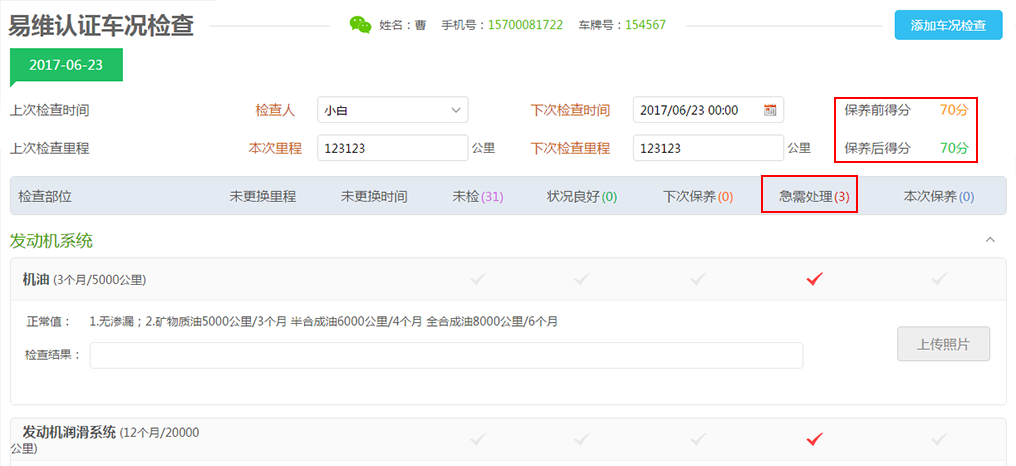Screen dimensions: 1016x466
Task: Filter by 未检 (31) column
Action: 478,197
